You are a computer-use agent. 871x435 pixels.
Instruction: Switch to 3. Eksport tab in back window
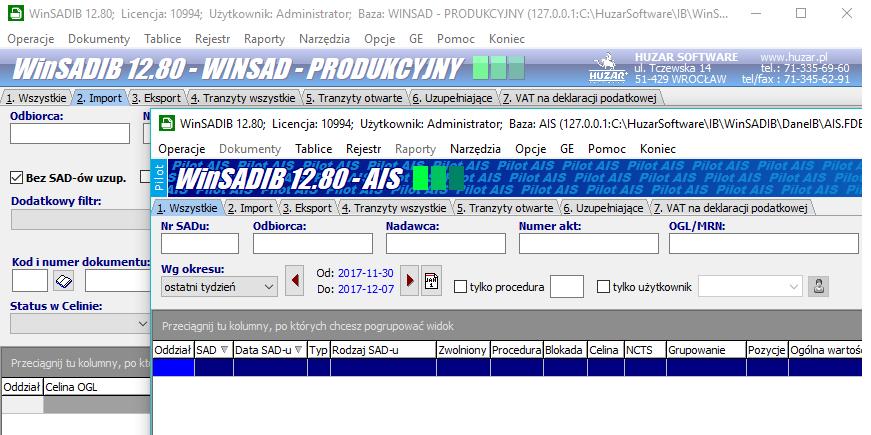(x=156, y=98)
